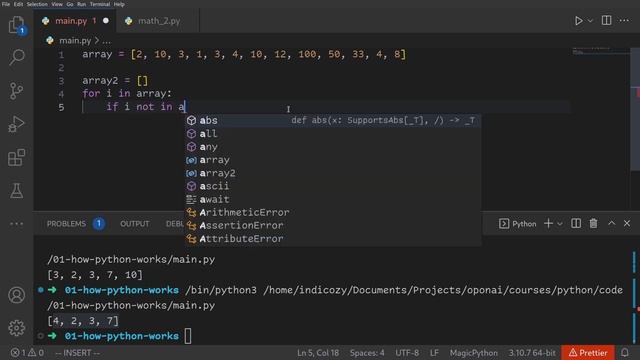Kill the terminal with trash icon
The width and height of the screenshot is (640, 360).
click(593, 223)
